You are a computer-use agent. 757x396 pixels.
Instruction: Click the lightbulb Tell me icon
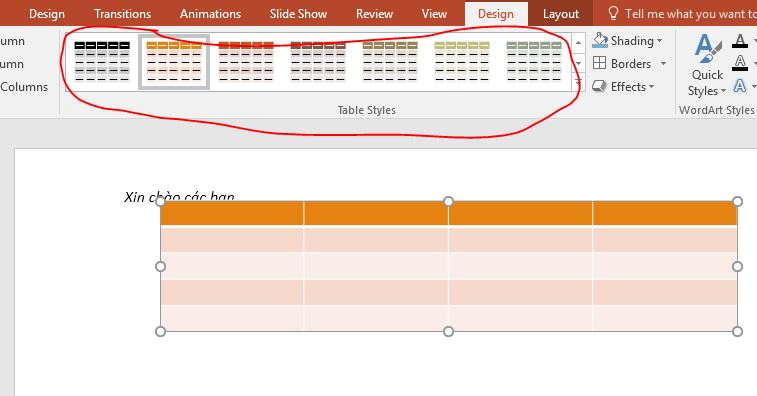[613, 13]
